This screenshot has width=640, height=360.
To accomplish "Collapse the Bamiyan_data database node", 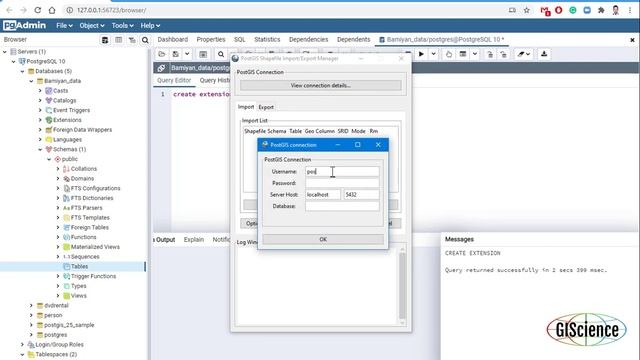I will click(31, 81).
